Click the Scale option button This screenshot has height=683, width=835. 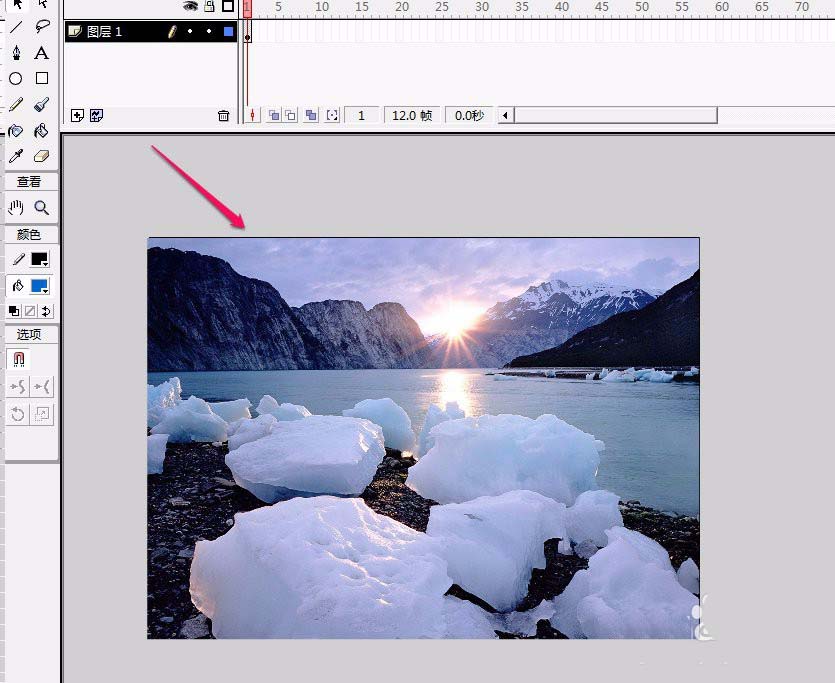click(42, 414)
